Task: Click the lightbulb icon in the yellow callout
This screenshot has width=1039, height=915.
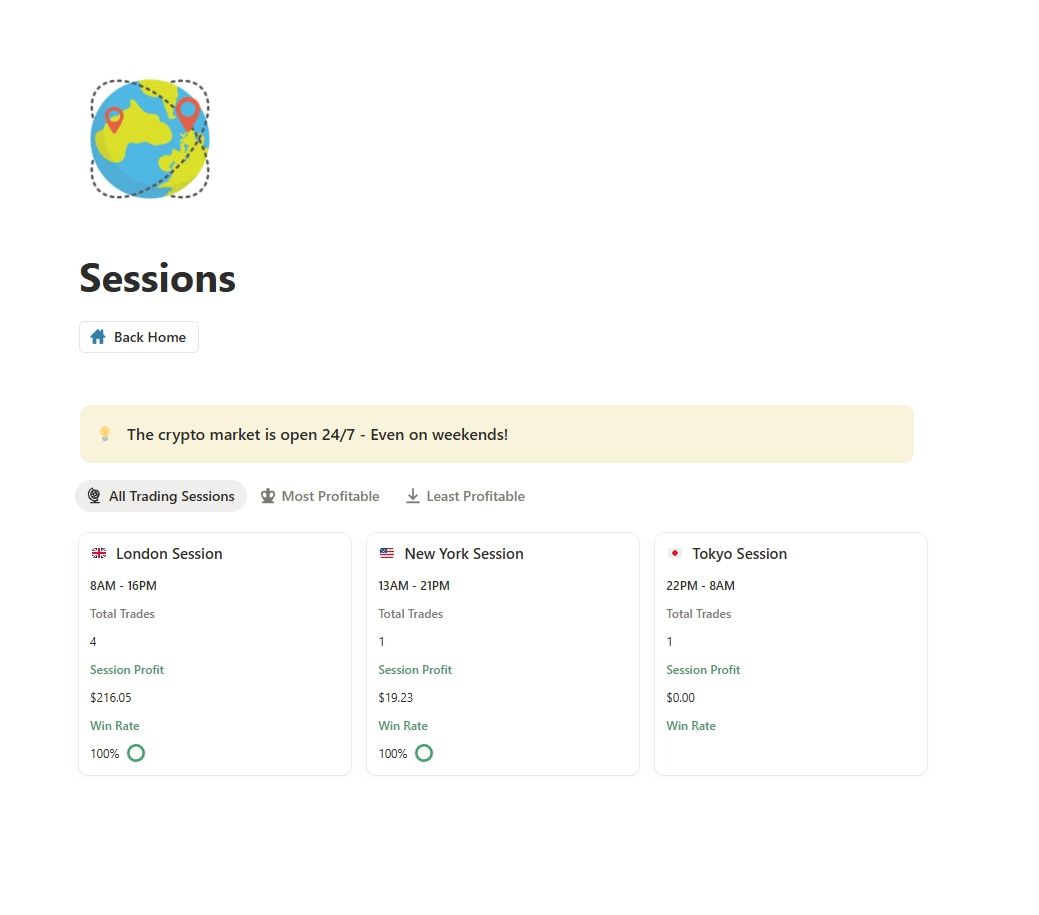Action: click(104, 433)
